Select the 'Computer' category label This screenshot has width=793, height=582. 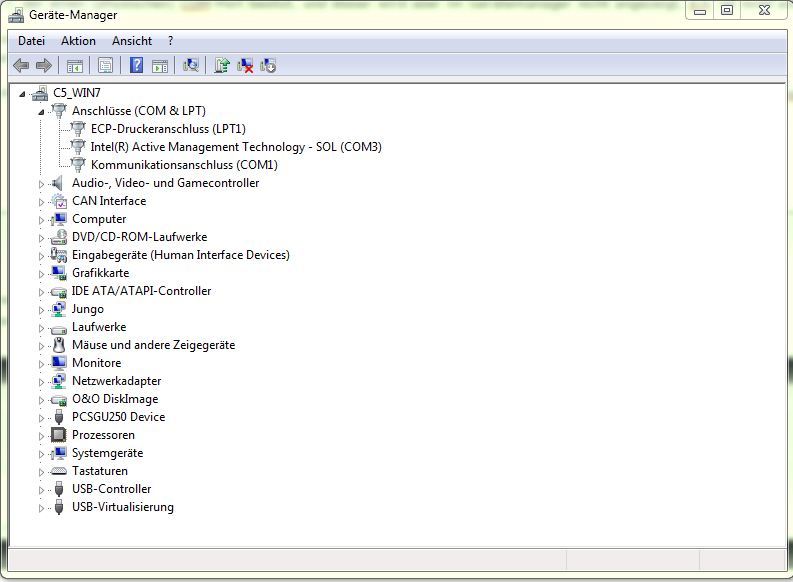coord(99,219)
